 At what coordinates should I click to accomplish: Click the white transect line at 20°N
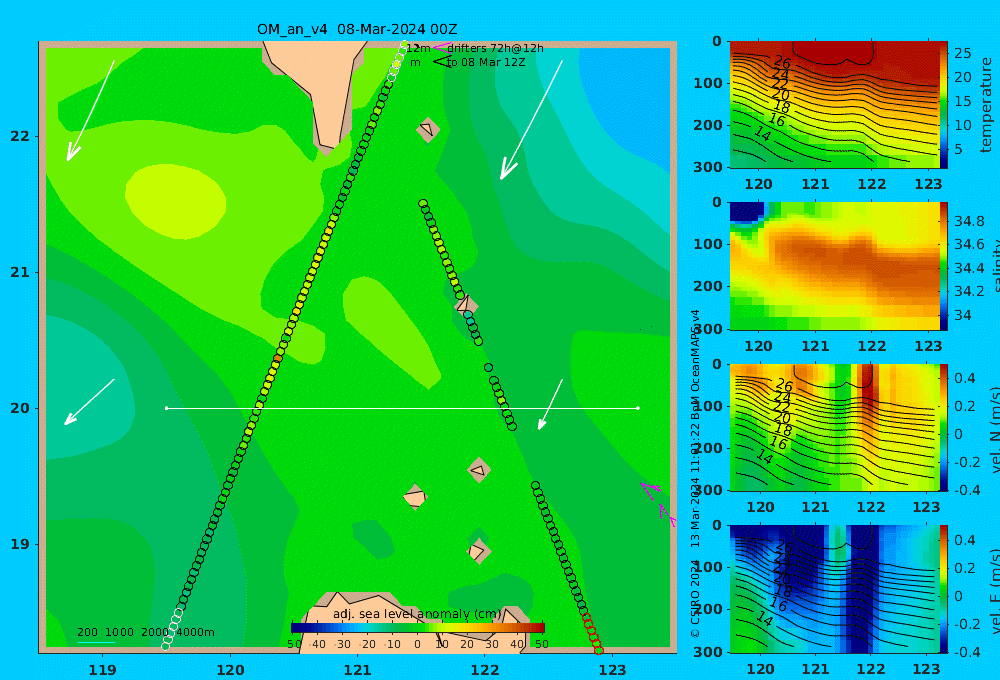(402, 408)
